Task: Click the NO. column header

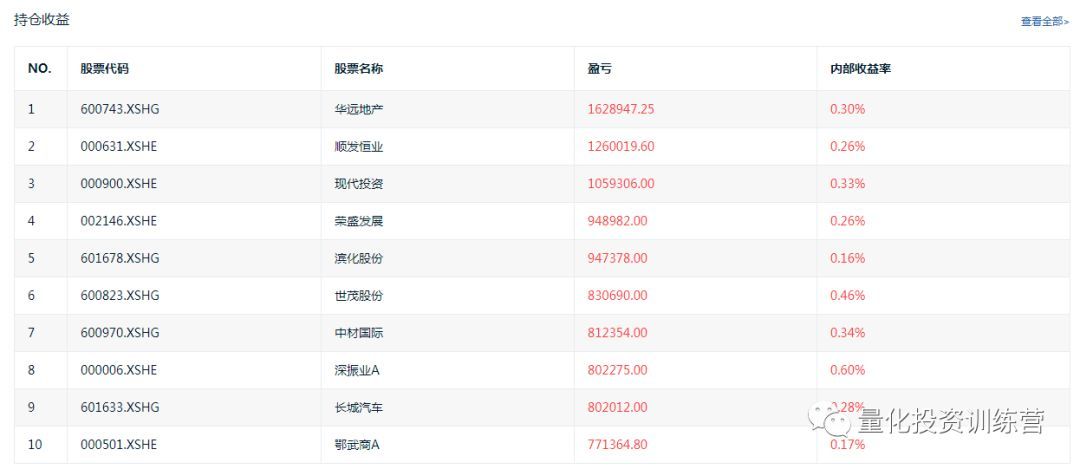Action: (x=39, y=69)
